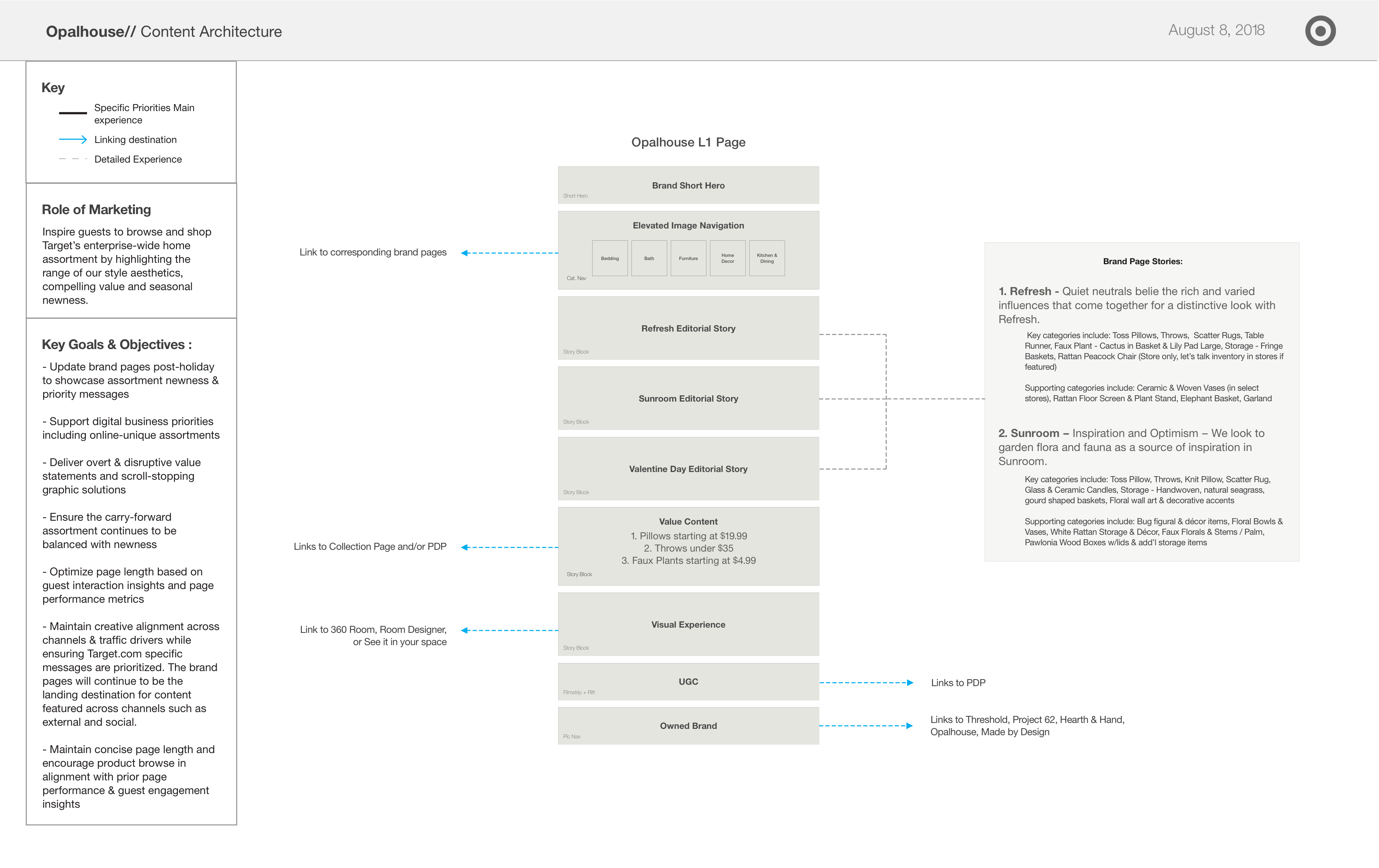Click the Owned Brand block

pos(688,725)
